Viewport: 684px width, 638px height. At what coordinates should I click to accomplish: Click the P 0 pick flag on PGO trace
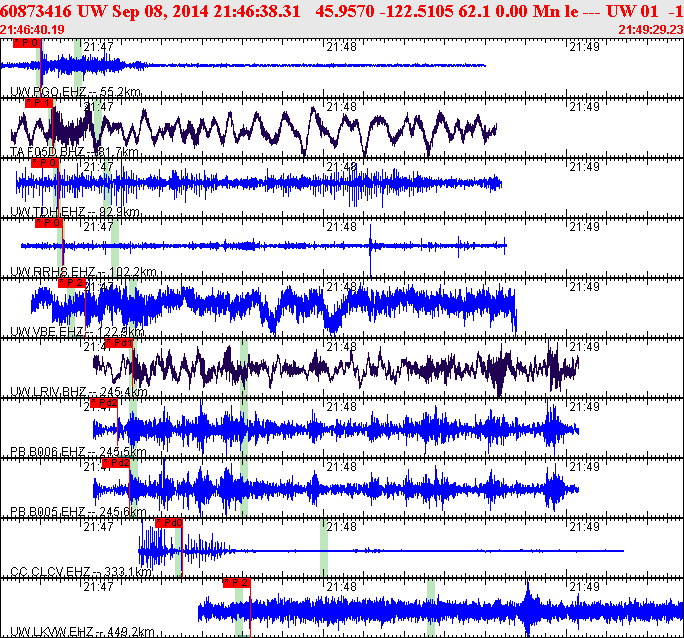point(27,43)
